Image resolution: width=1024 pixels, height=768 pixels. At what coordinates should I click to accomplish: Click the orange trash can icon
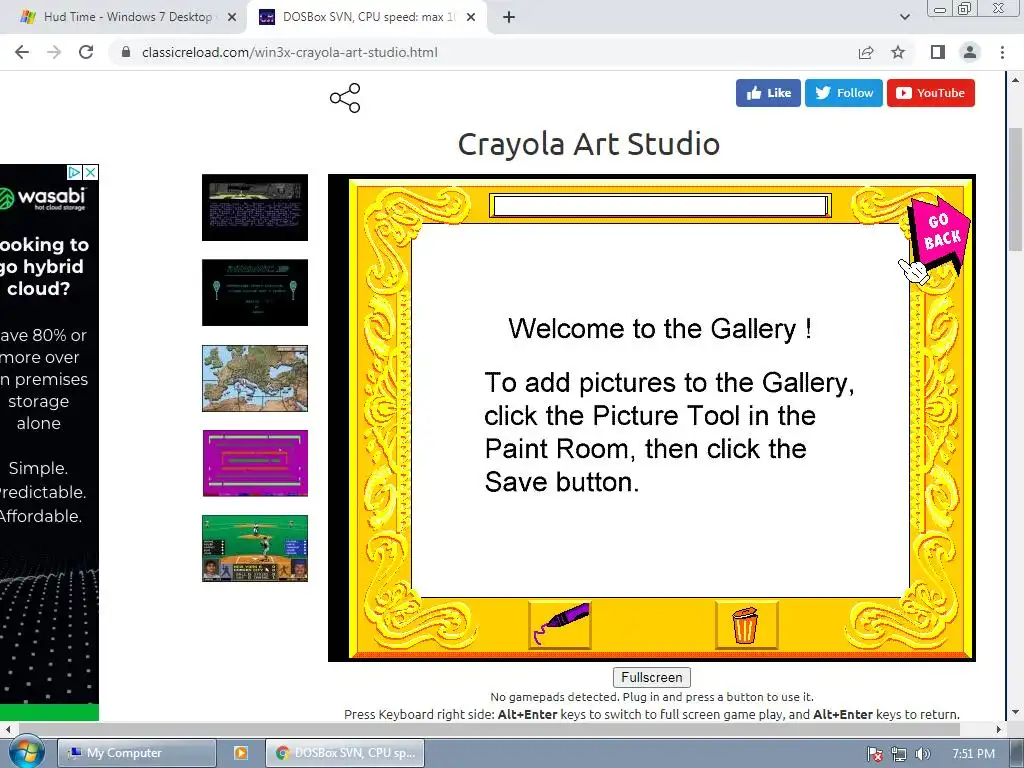(746, 625)
